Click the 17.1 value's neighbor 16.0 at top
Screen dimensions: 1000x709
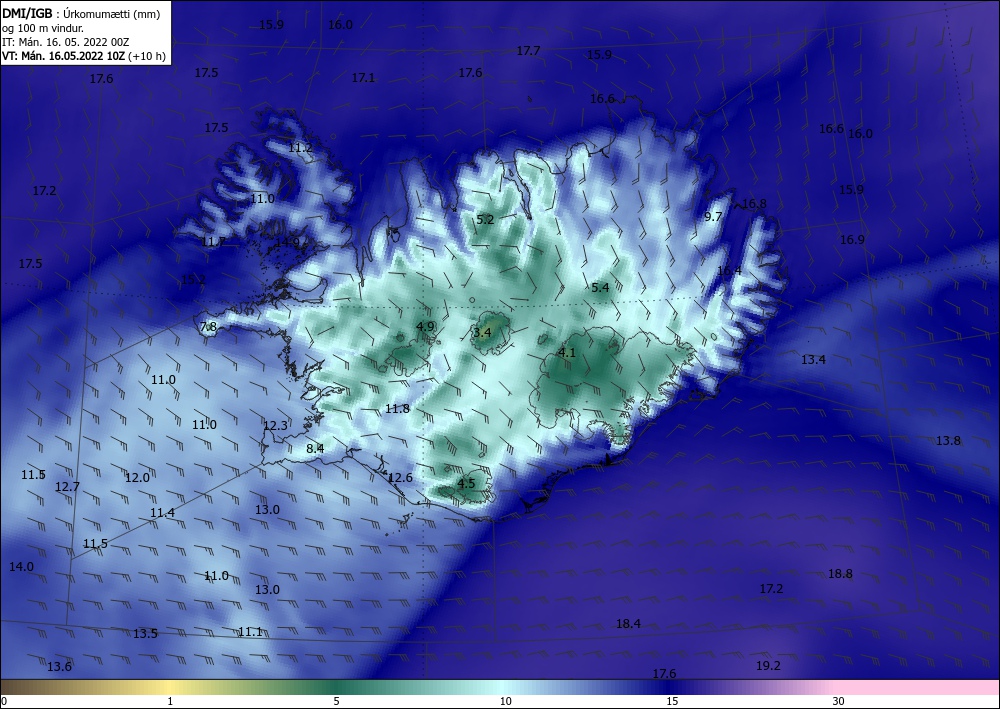pos(340,25)
